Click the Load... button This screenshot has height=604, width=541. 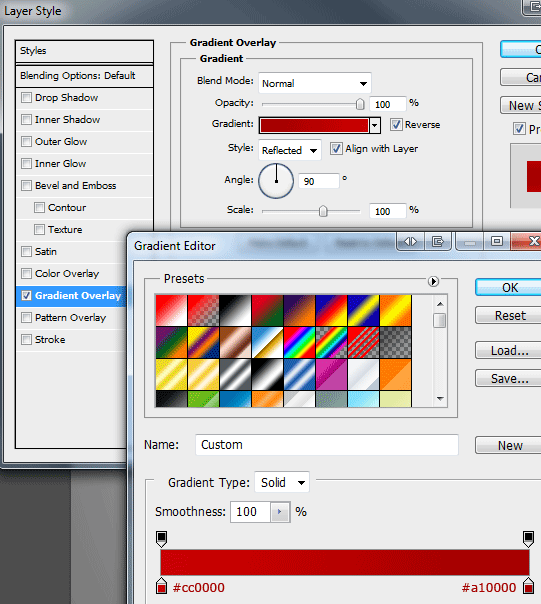click(x=509, y=350)
